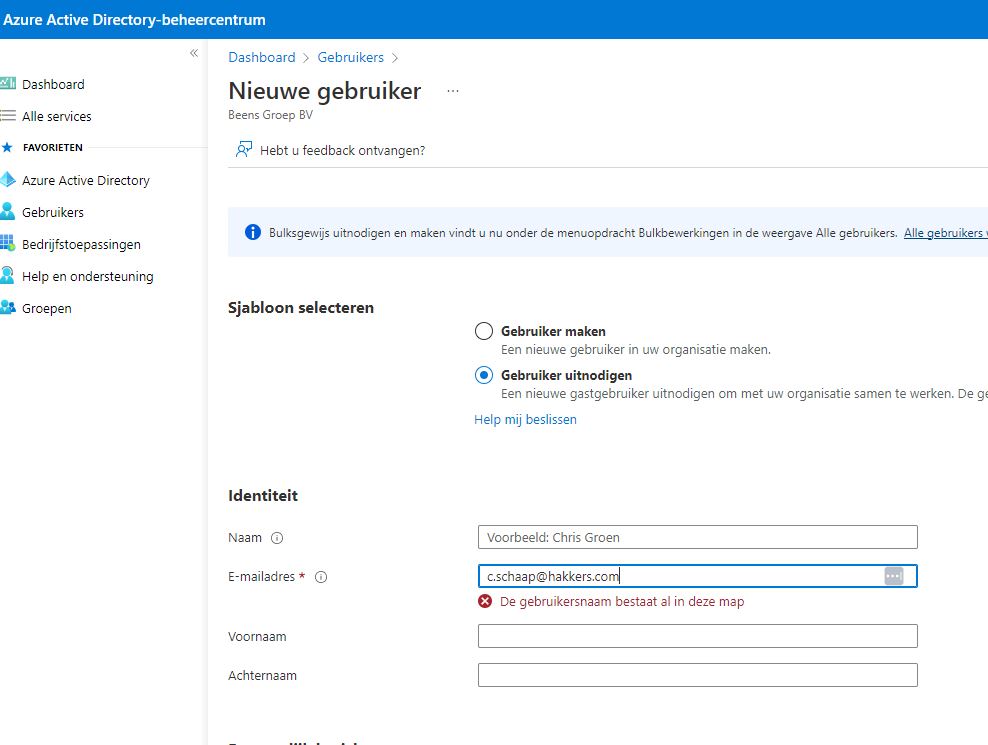Image resolution: width=988 pixels, height=745 pixels.
Task: Click the 'Identiteit' section heading
Action: tap(263, 495)
